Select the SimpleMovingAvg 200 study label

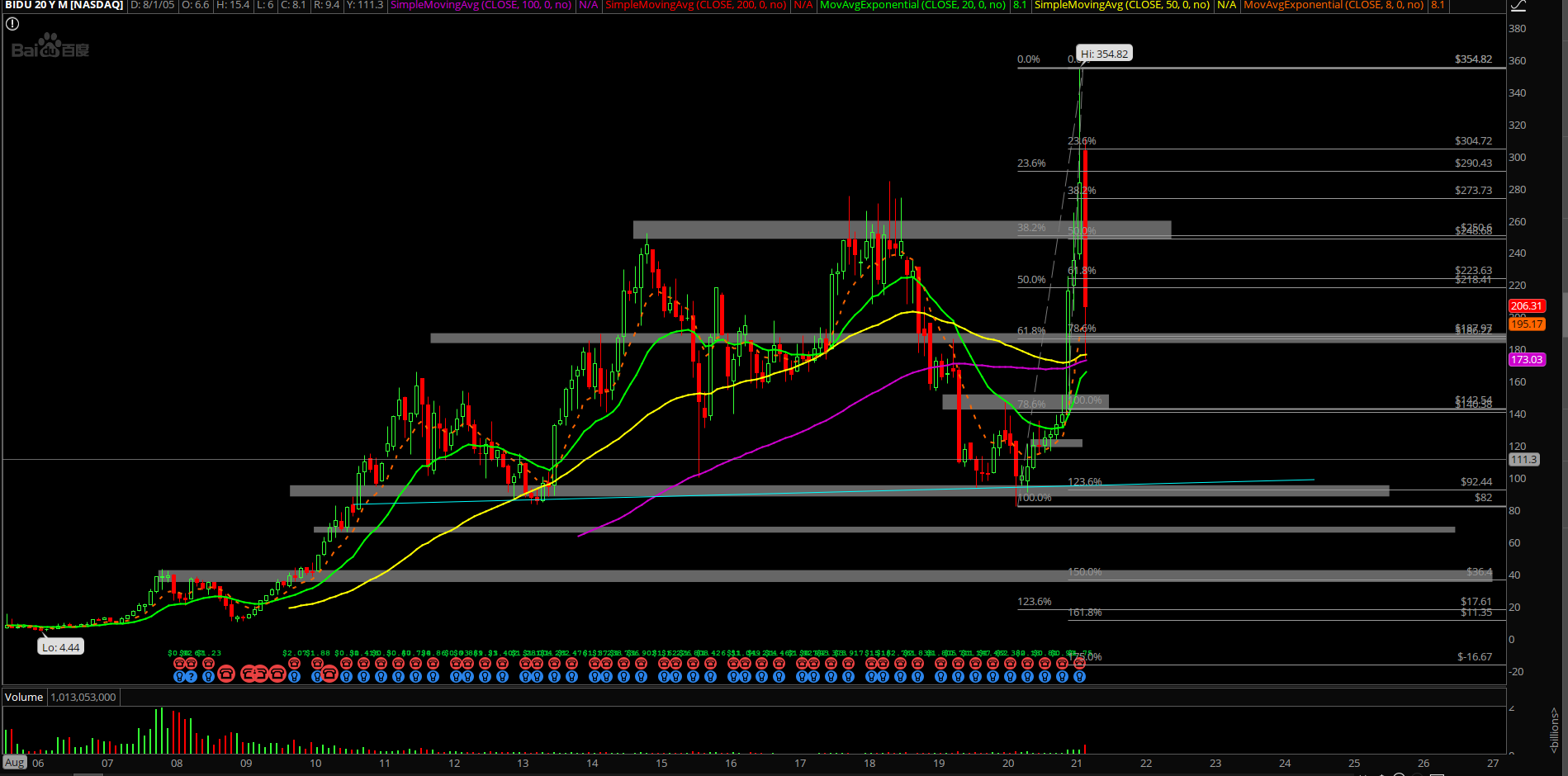(x=696, y=5)
